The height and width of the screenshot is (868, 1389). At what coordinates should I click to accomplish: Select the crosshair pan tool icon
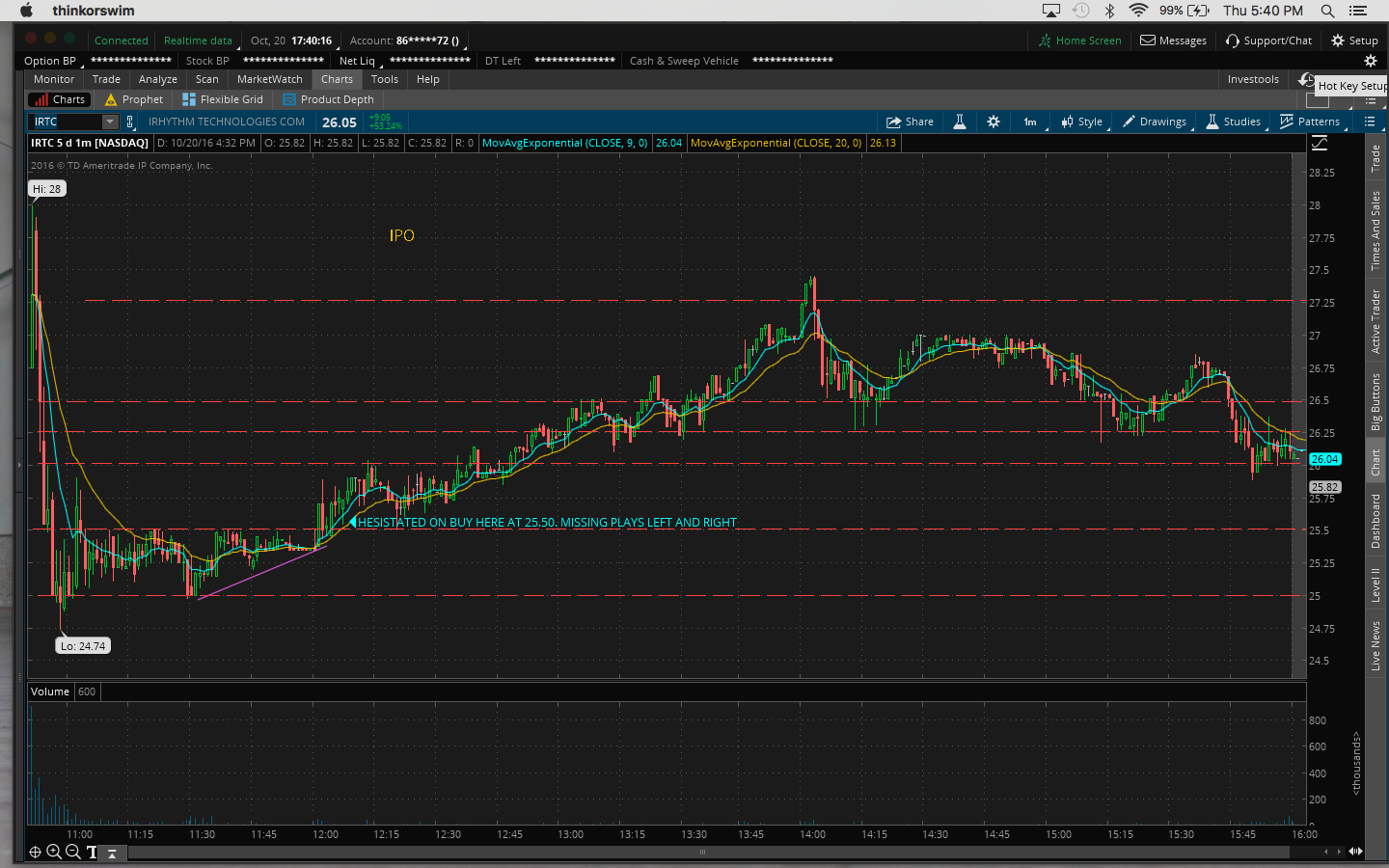tap(35, 852)
